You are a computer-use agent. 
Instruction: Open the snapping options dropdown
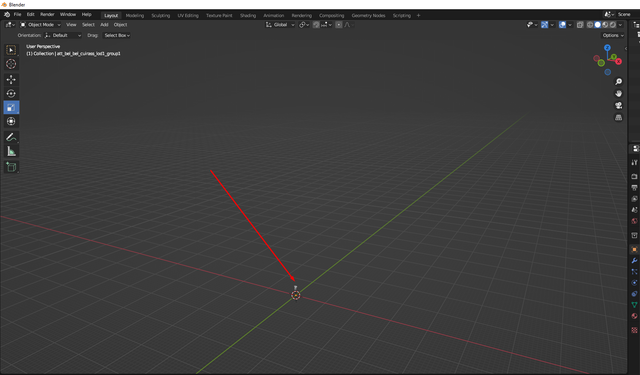point(326,25)
